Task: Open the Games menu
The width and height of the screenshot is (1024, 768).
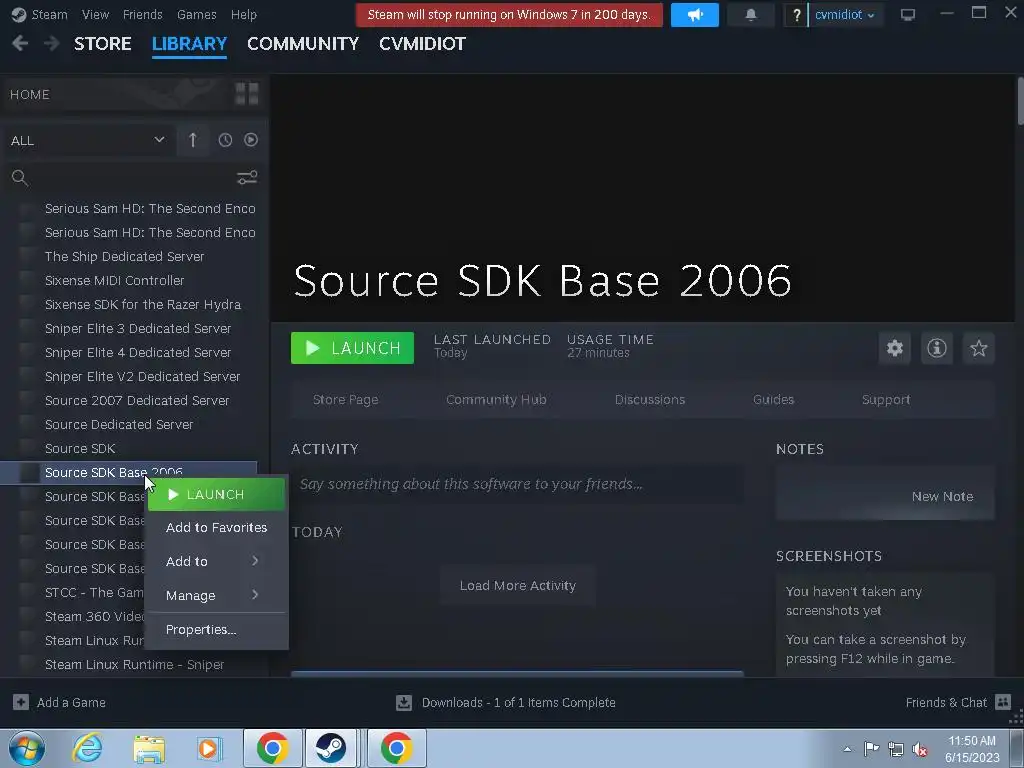Action: pyautogui.click(x=197, y=14)
